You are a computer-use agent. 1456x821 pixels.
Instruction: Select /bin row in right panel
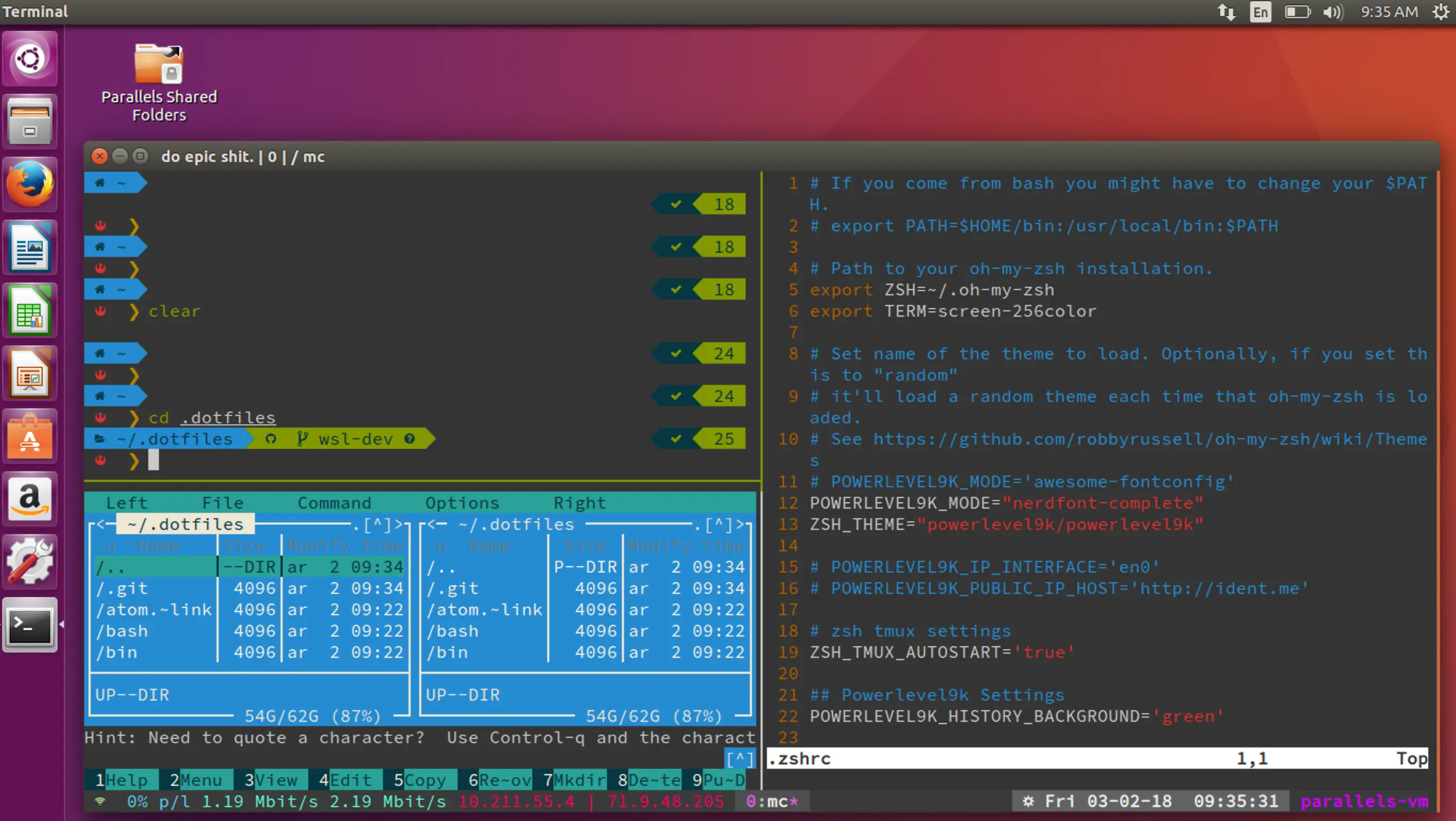(586, 652)
